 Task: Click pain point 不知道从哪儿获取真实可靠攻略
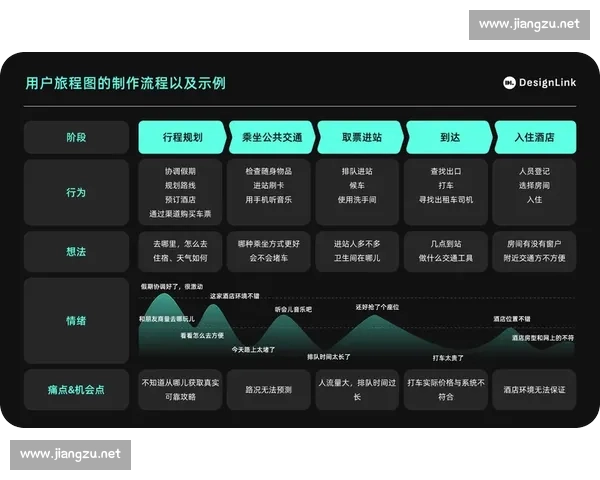(180, 390)
